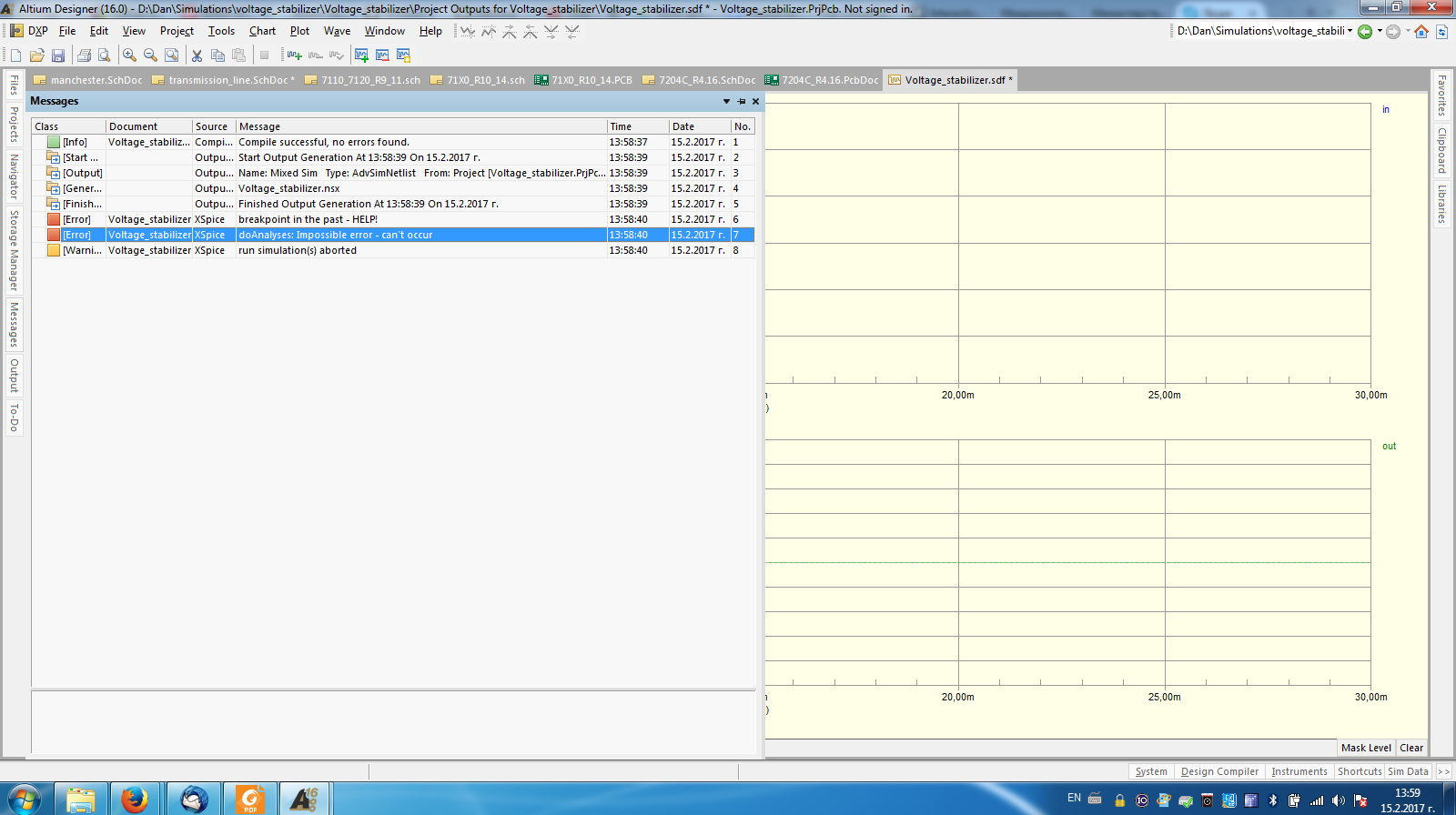The image size is (1456, 815).
Task: Switch to the manchester.SchDoc tab
Action: [87, 80]
